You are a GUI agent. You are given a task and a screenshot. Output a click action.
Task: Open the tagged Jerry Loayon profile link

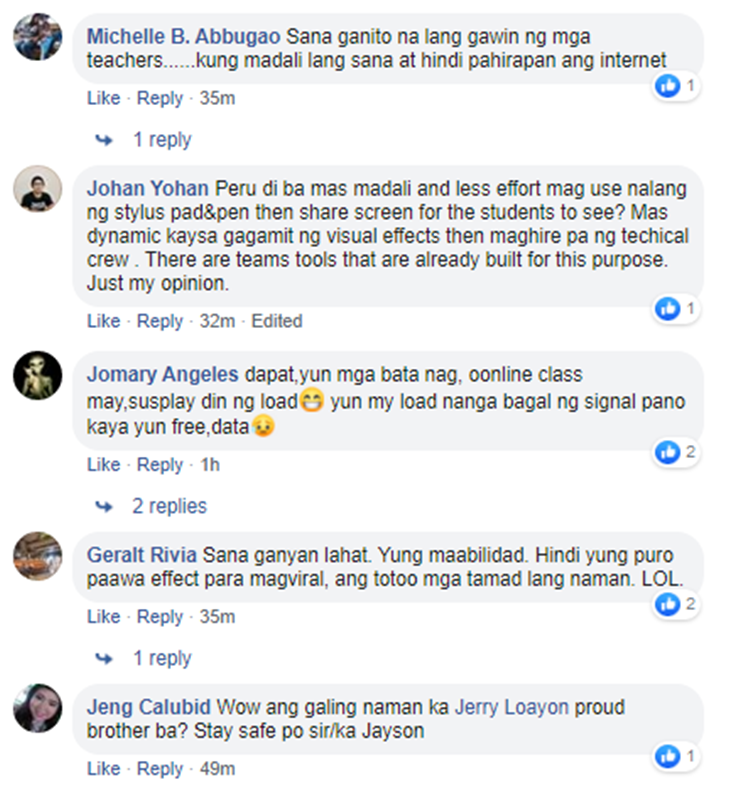tap(511, 707)
